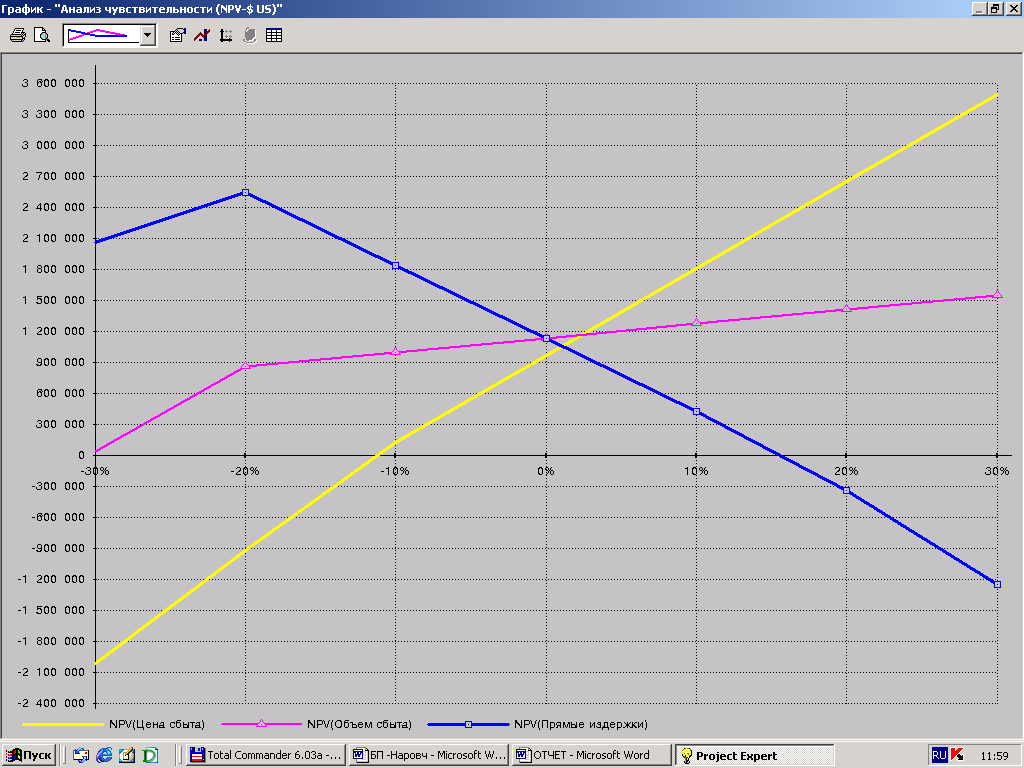This screenshot has height=768, width=1024.
Task: Switch to Total Commander 6.03a taskbar button
Action: (x=266, y=755)
